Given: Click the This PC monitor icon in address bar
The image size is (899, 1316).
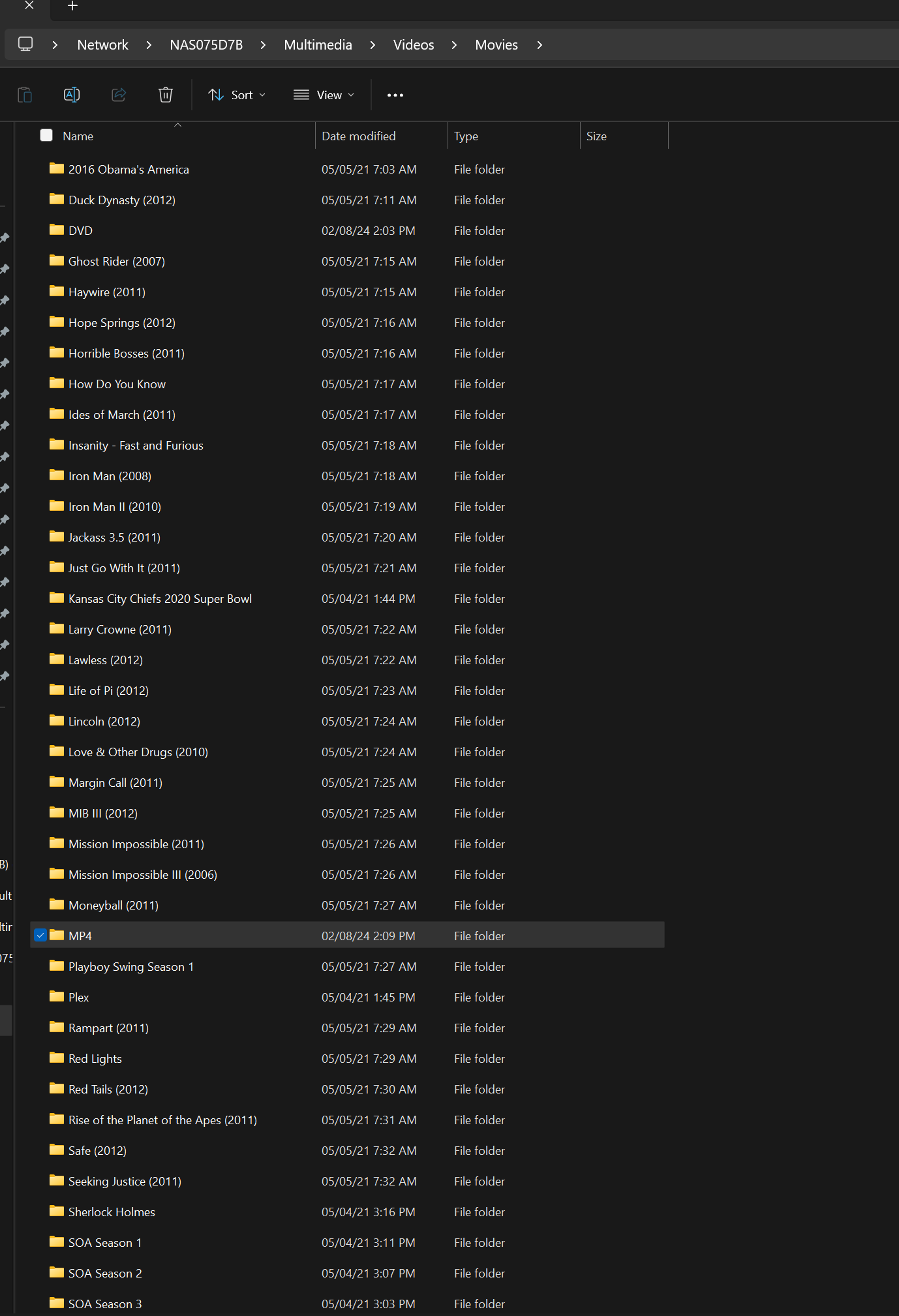Looking at the screenshot, I should tap(25, 44).
